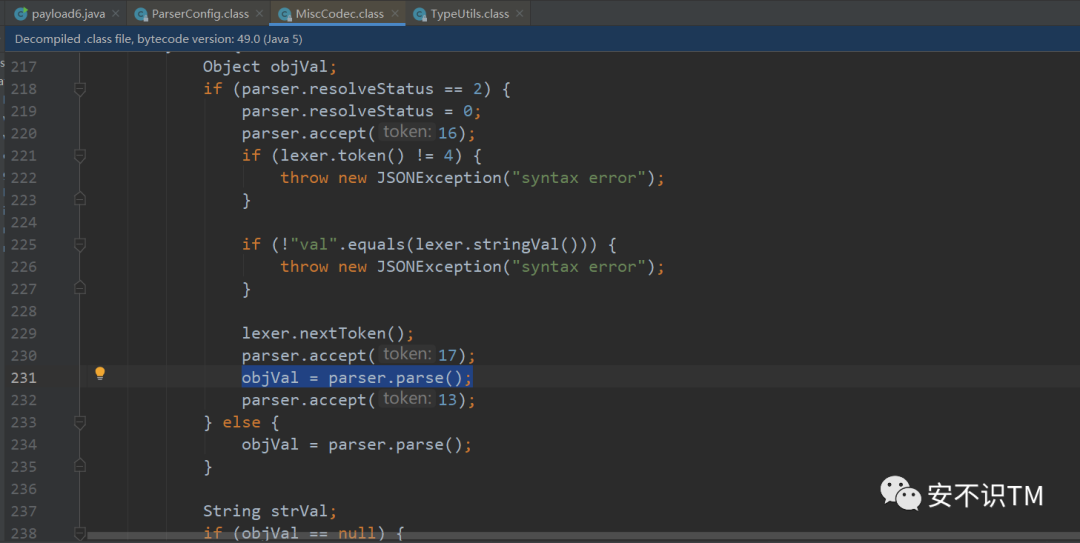Collapse the if block starting at line 225
1080x543 pixels.
tap(80, 245)
